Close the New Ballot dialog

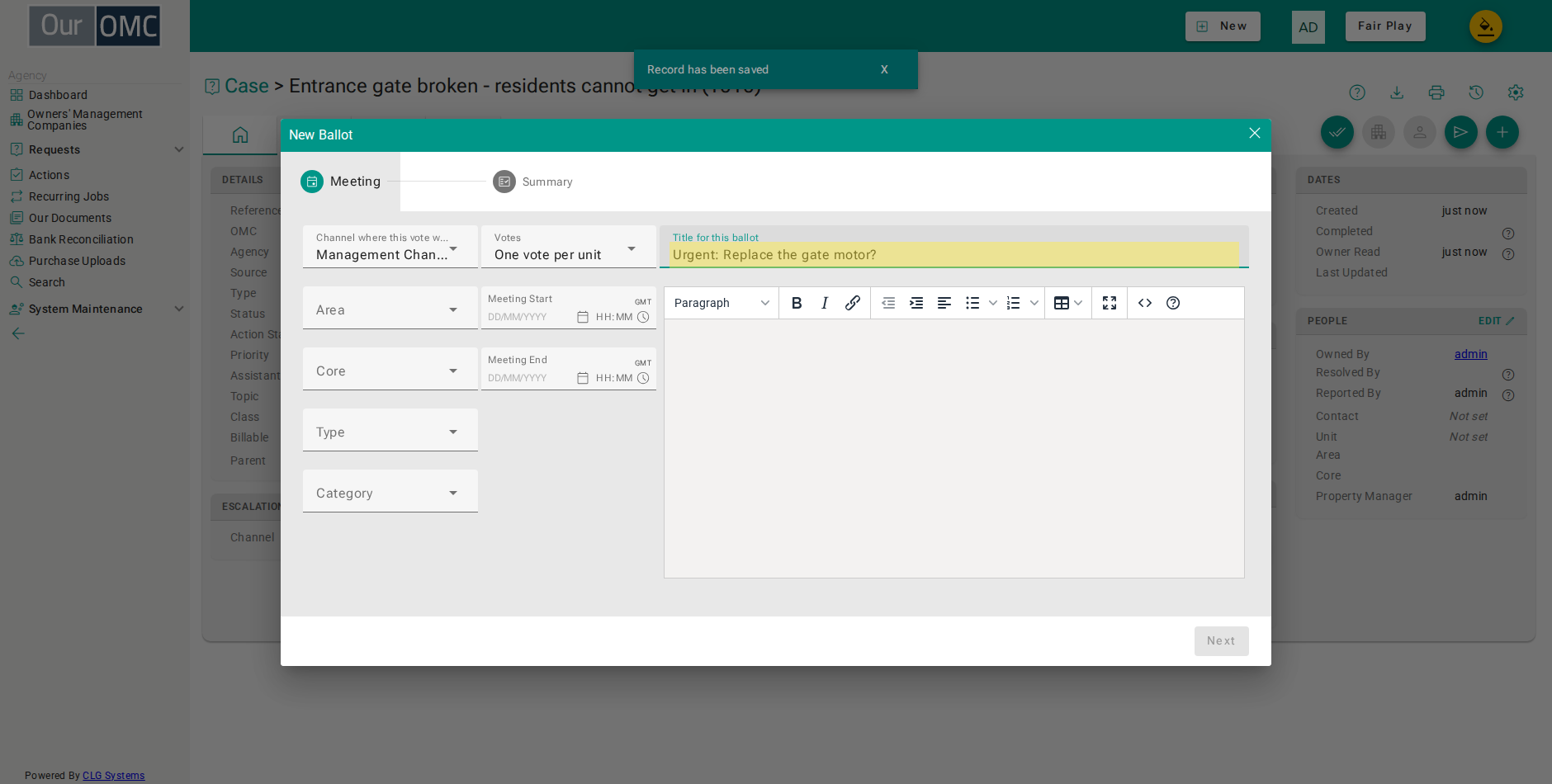tap(1255, 133)
